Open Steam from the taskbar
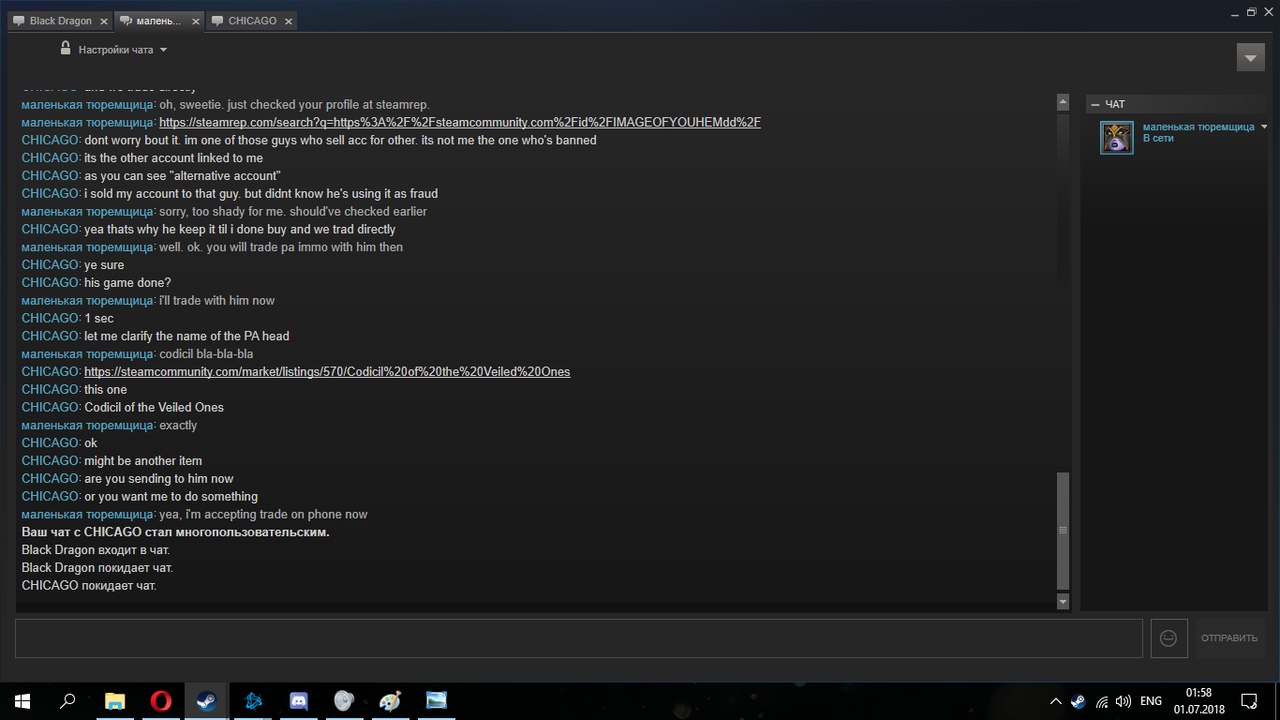The width and height of the screenshot is (1280, 720). (207, 701)
